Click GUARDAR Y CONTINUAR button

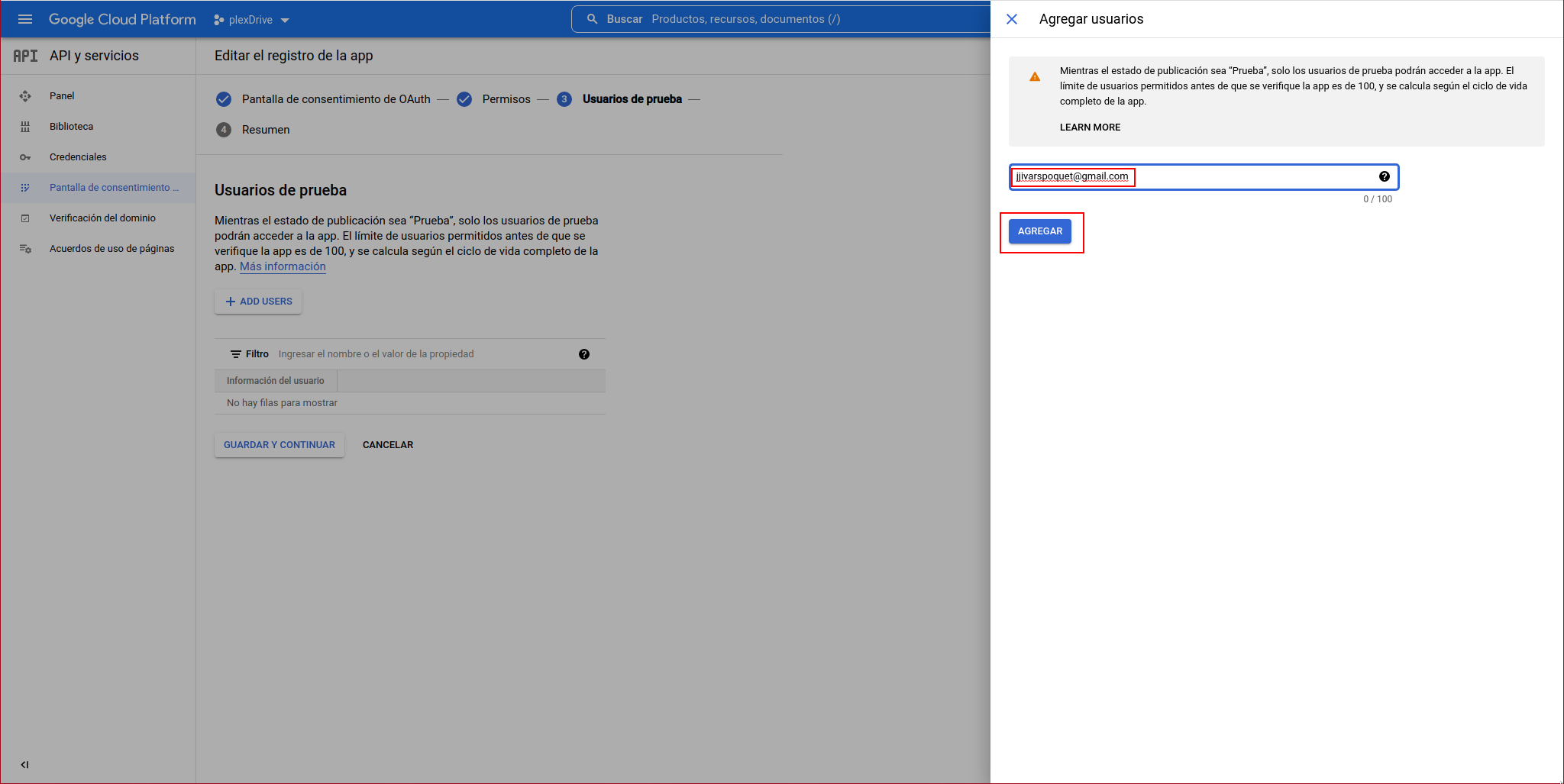pyautogui.click(x=280, y=445)
